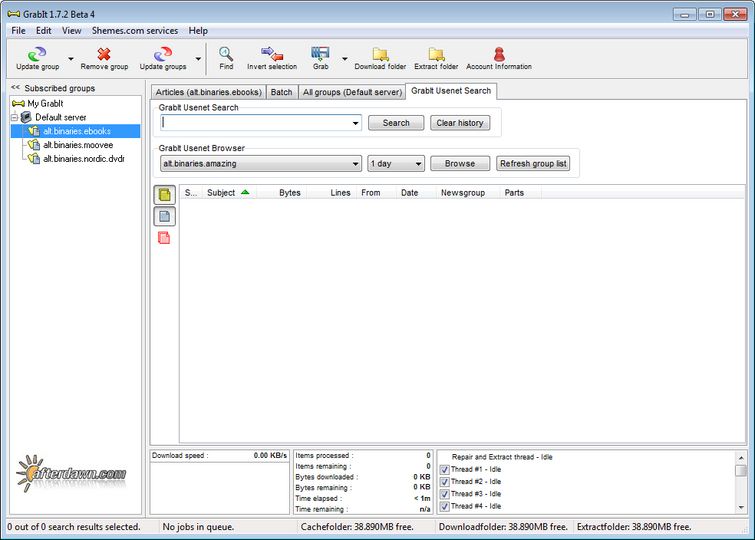Click 'Repair and Extract thread - Idle' text

coord(502,457)
